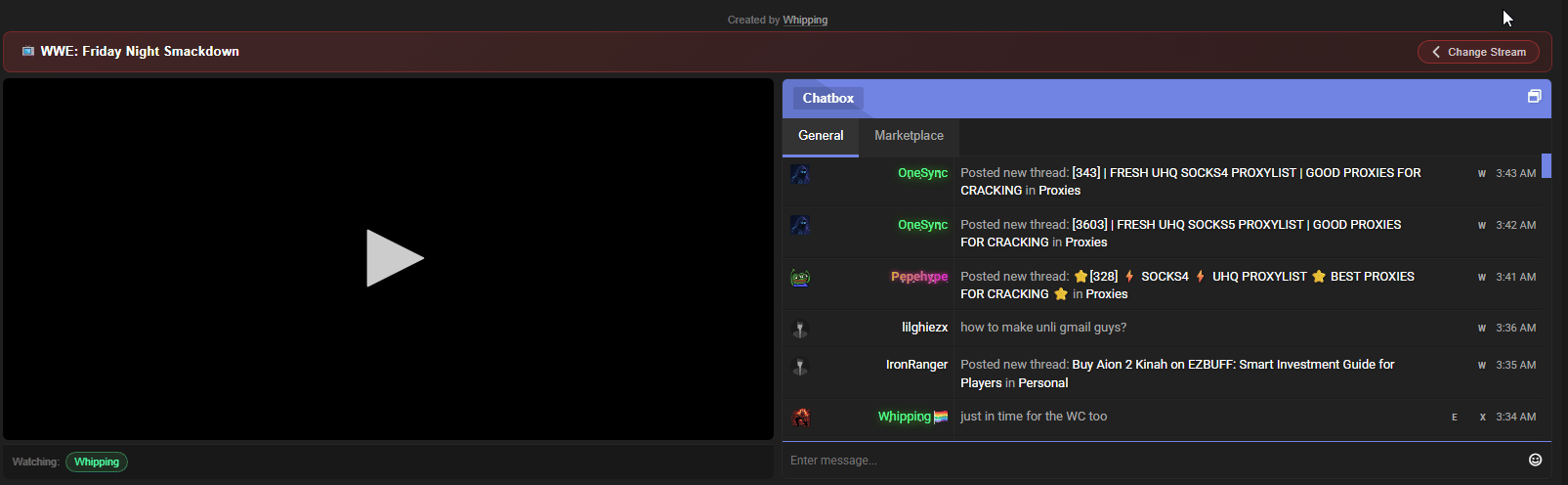Click the 3:34 AM timestamp

[x=1515, y=418]
